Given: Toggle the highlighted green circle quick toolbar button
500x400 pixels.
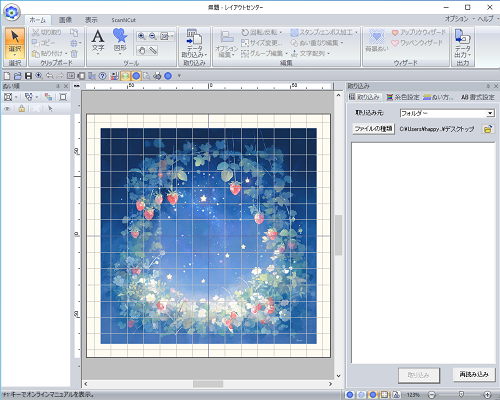Looking at the screenshot, I should tap(125, 76).
